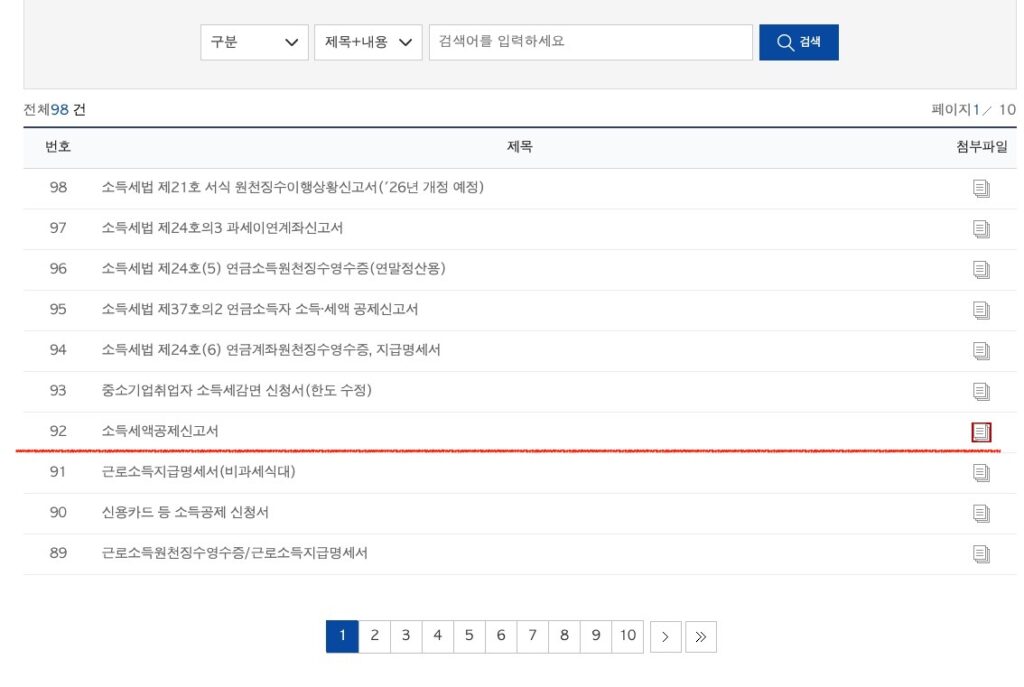
Task: Go to page 9
Action: [596, 636]
